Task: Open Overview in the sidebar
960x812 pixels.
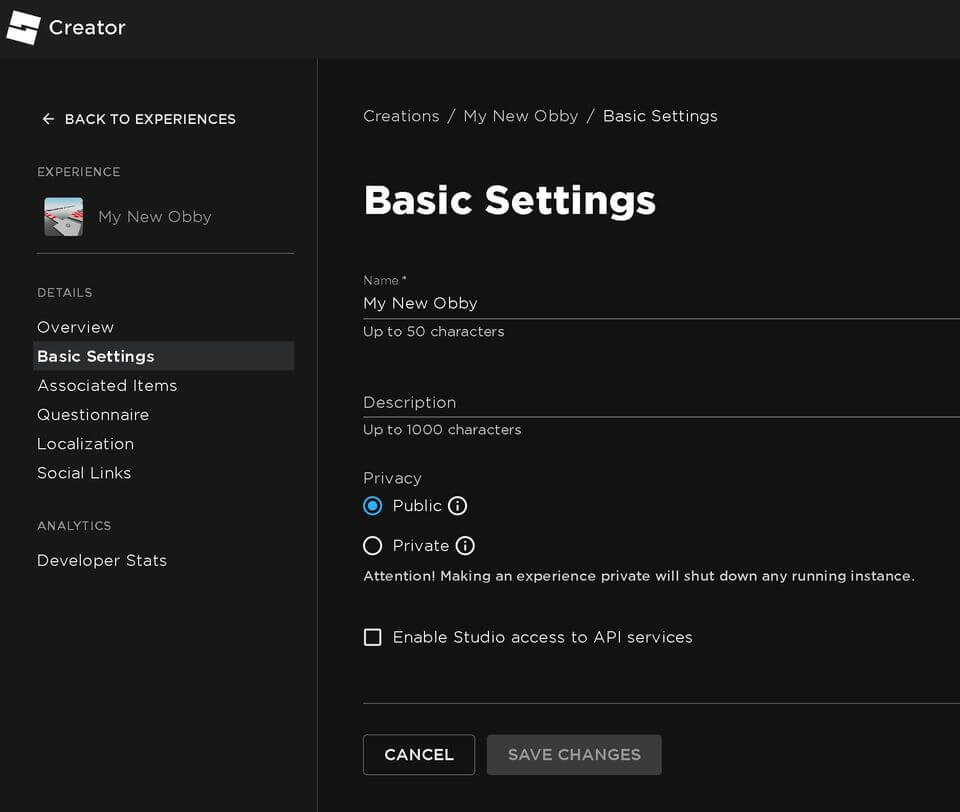Action: click(x=76, y=327)
